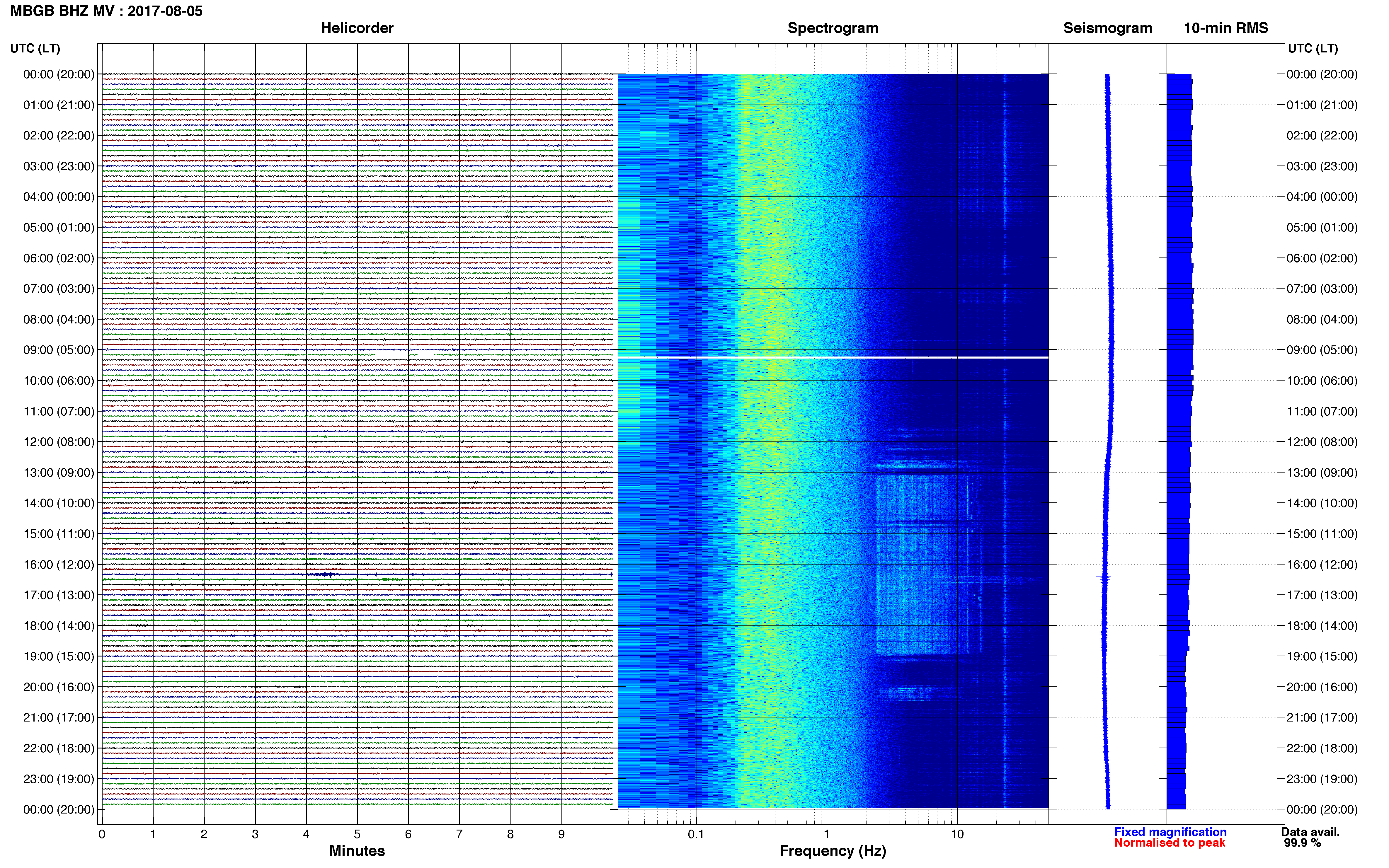Click the left 09:00 (05:00) time label
This screenshot has height=868, width=1389.
coord(59,350)
